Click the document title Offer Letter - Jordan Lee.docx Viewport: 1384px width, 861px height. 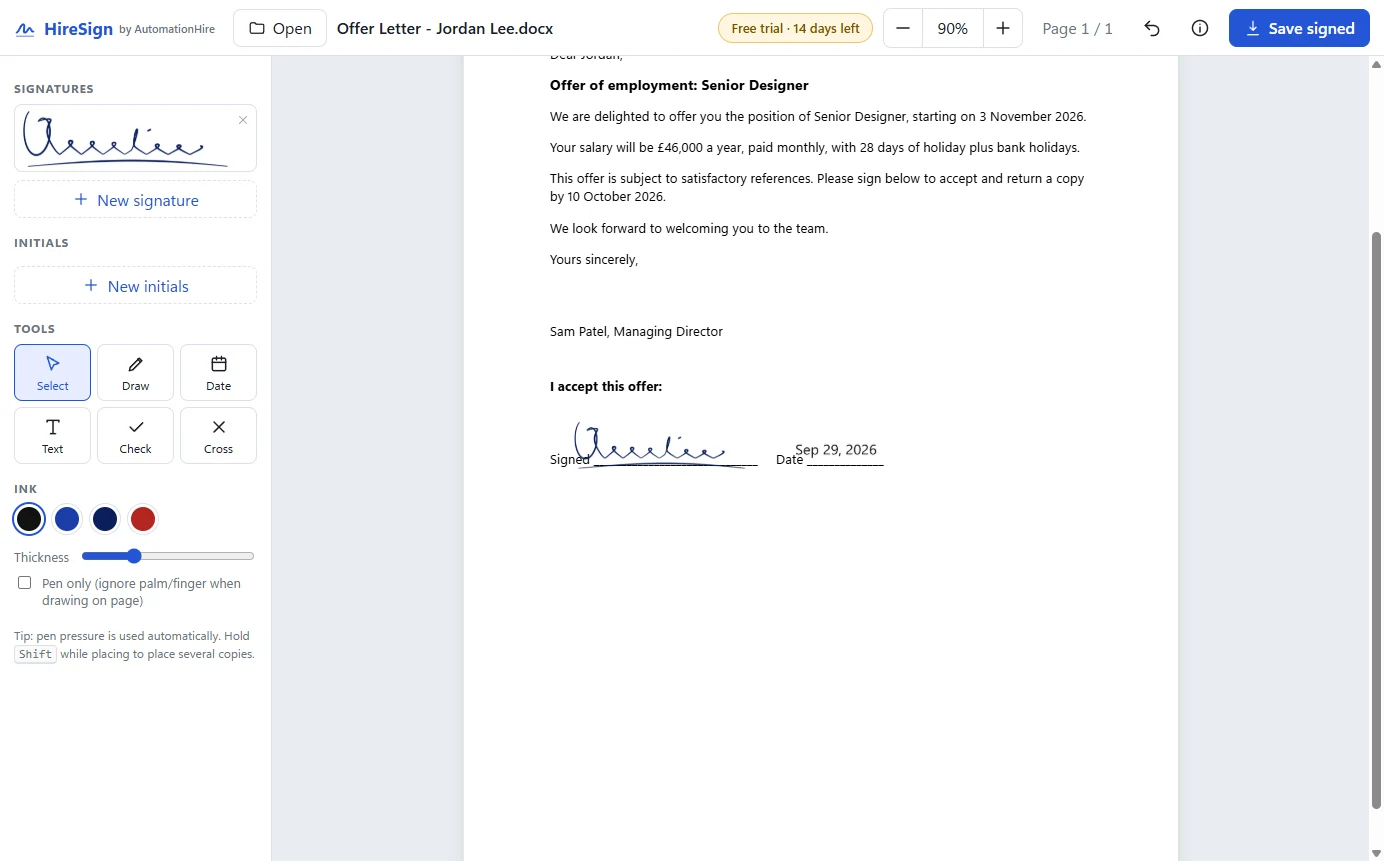pos(445,28)
